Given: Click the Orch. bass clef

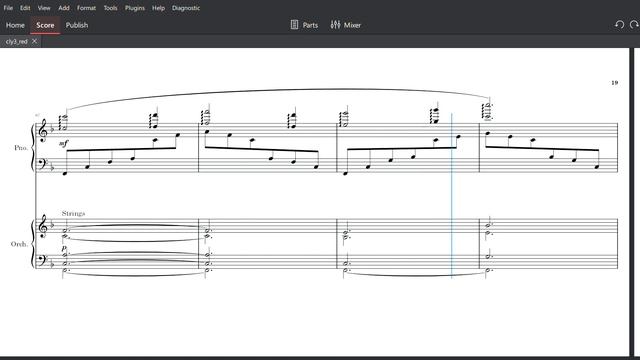Looking at the screenshot, I should click(42, 260).
